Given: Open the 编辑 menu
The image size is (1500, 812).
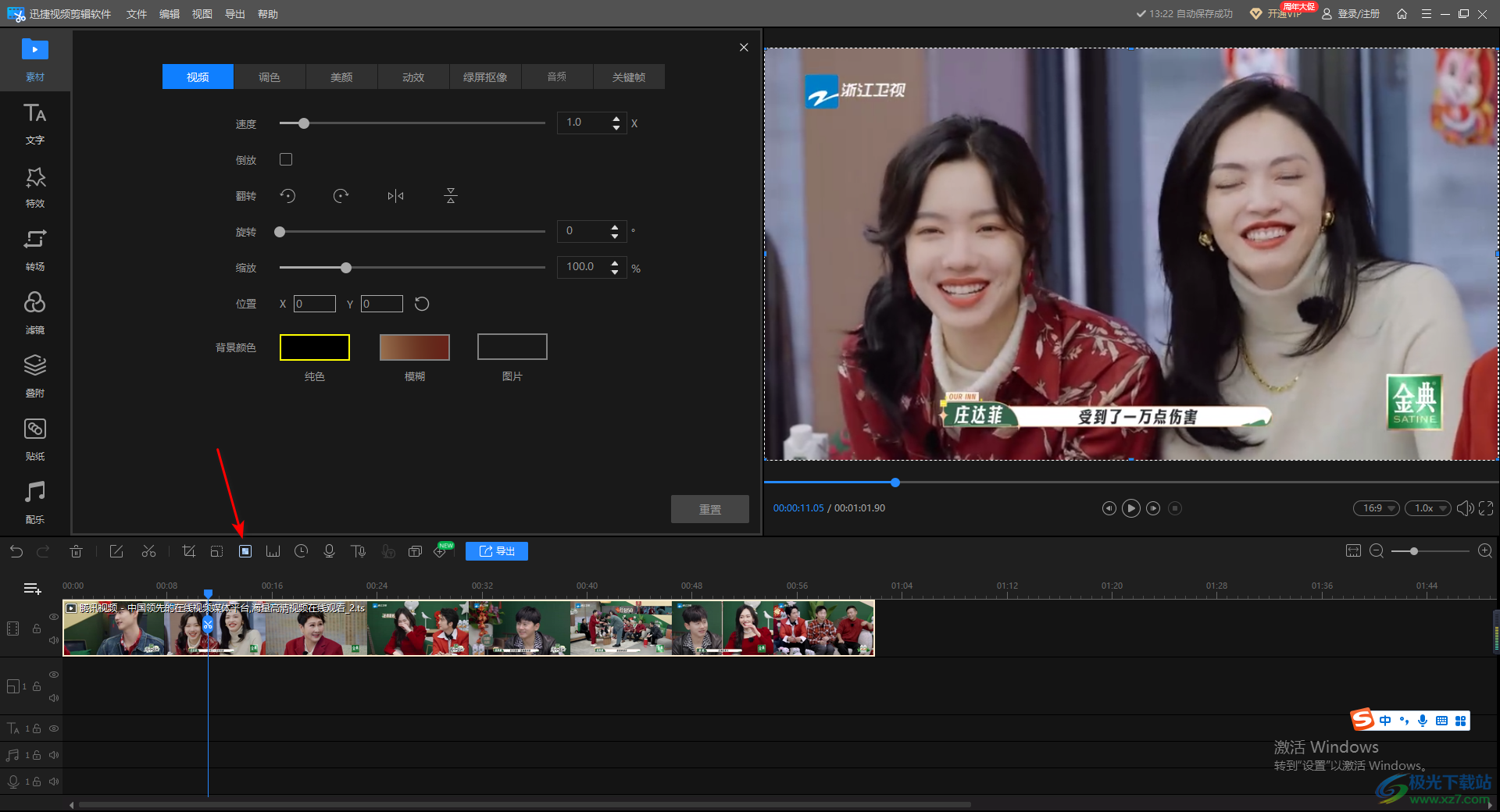Looking at the screenshot, I should (170, 14).
